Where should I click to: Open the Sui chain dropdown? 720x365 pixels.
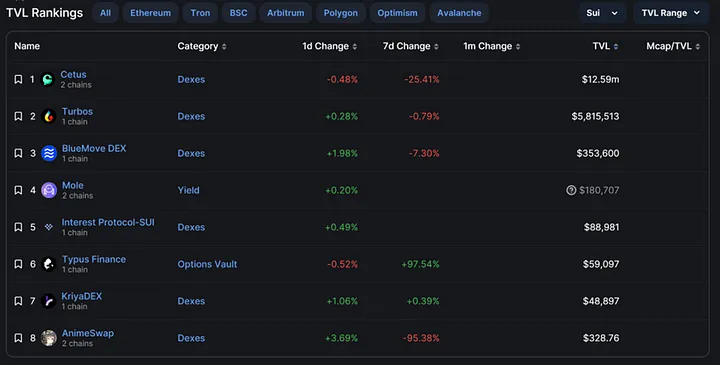tap(602, 13)
